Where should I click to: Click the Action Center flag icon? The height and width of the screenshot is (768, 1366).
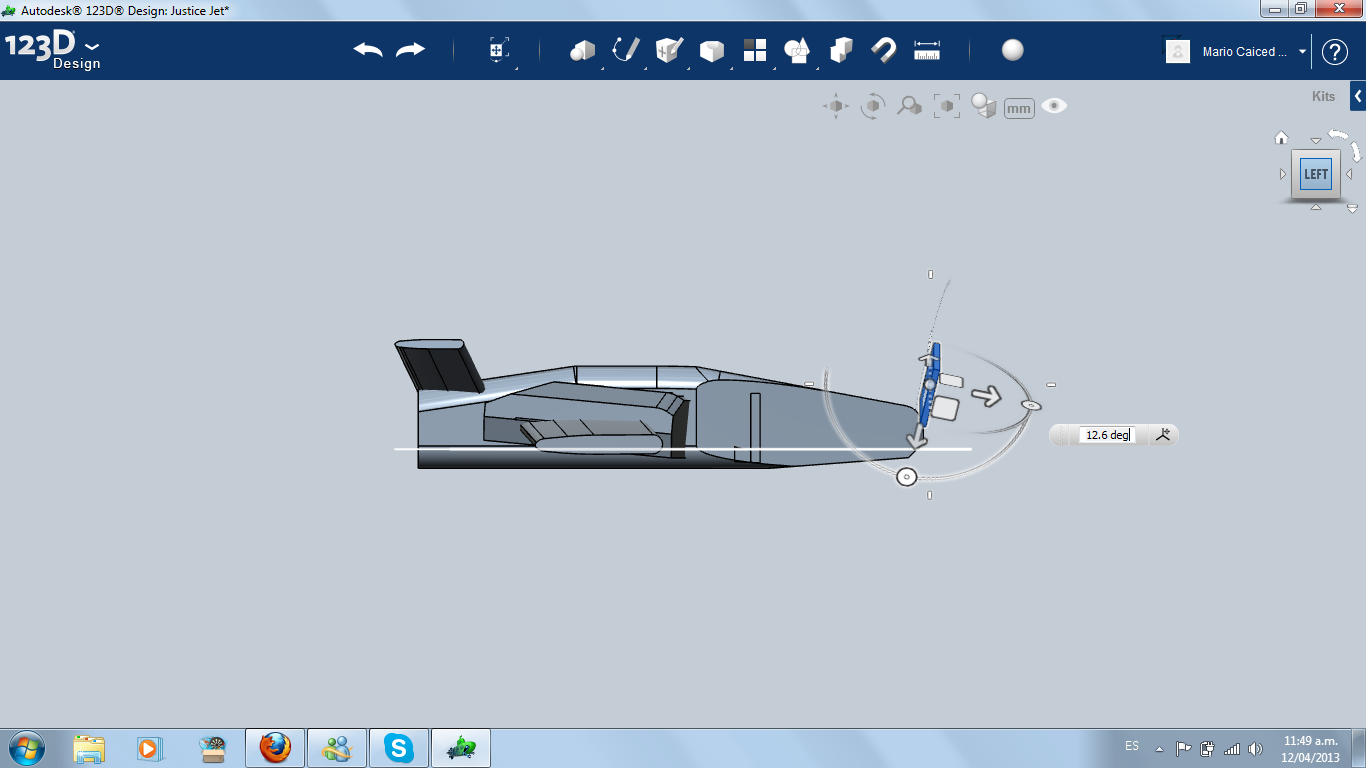click(x=1183, y=748)
